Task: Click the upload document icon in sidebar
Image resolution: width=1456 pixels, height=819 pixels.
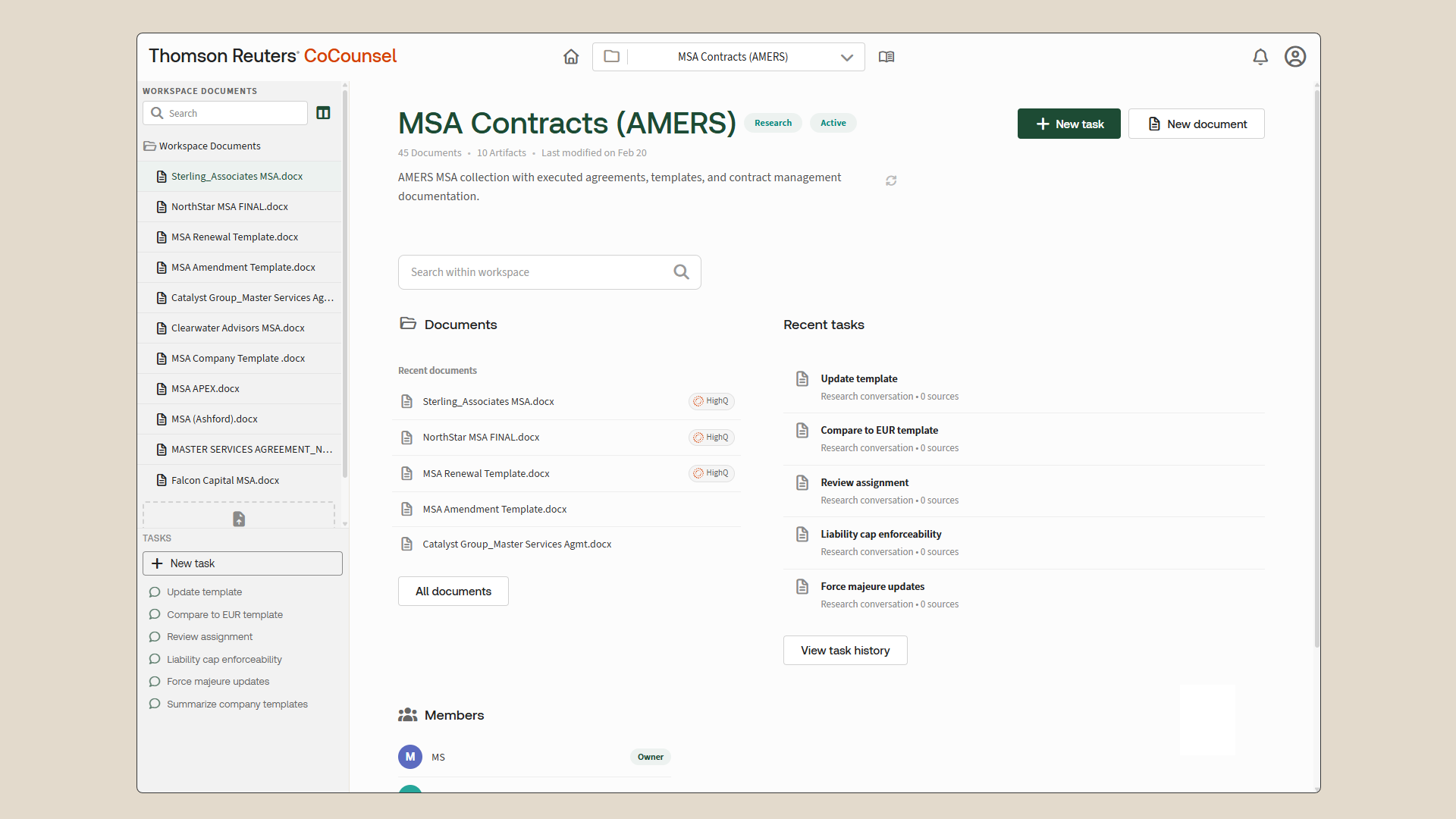Action: [239, 519]
